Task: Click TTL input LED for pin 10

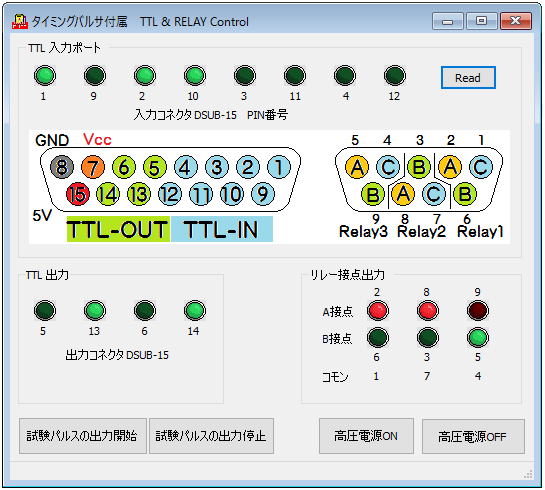Action: [x=195, y=75]
